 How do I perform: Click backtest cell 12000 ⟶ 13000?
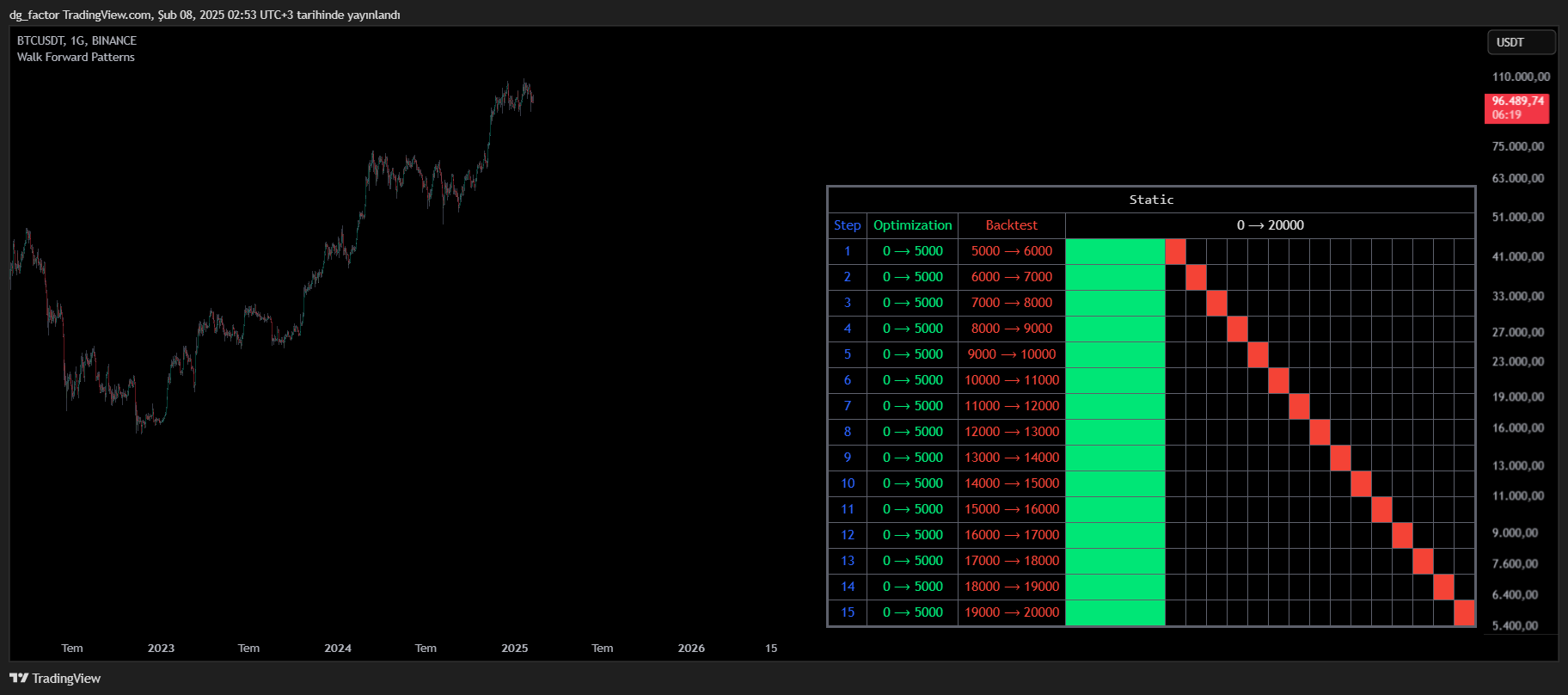[1012, 432]
